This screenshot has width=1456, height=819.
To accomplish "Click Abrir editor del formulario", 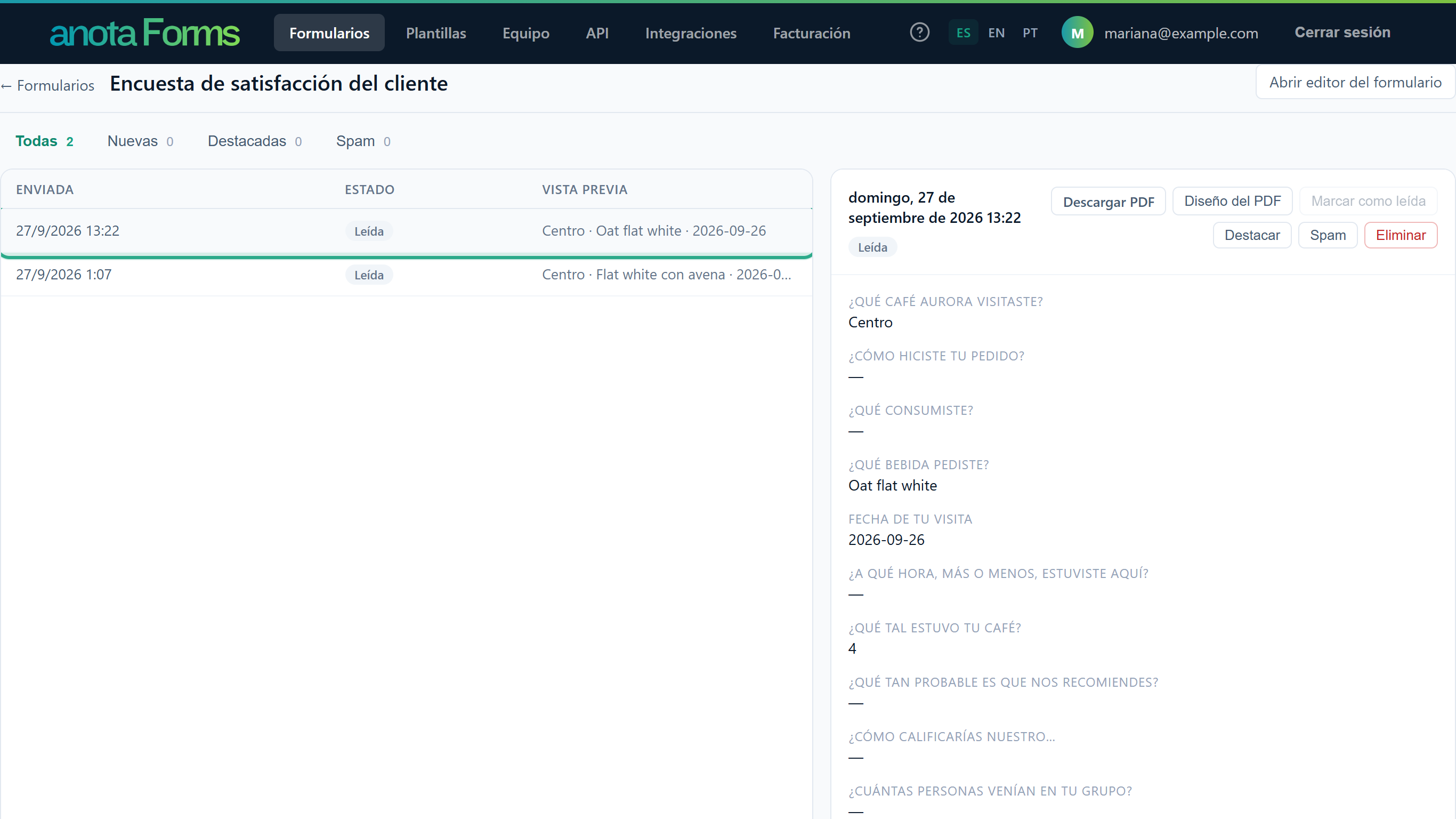I will point(1355,83).
